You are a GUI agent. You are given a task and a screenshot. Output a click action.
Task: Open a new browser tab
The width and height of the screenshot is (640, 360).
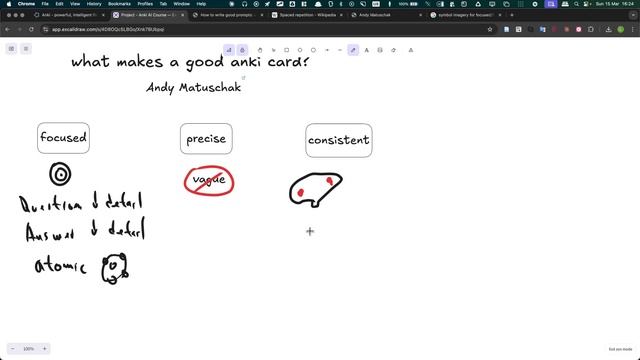click(x=512, y=15)
